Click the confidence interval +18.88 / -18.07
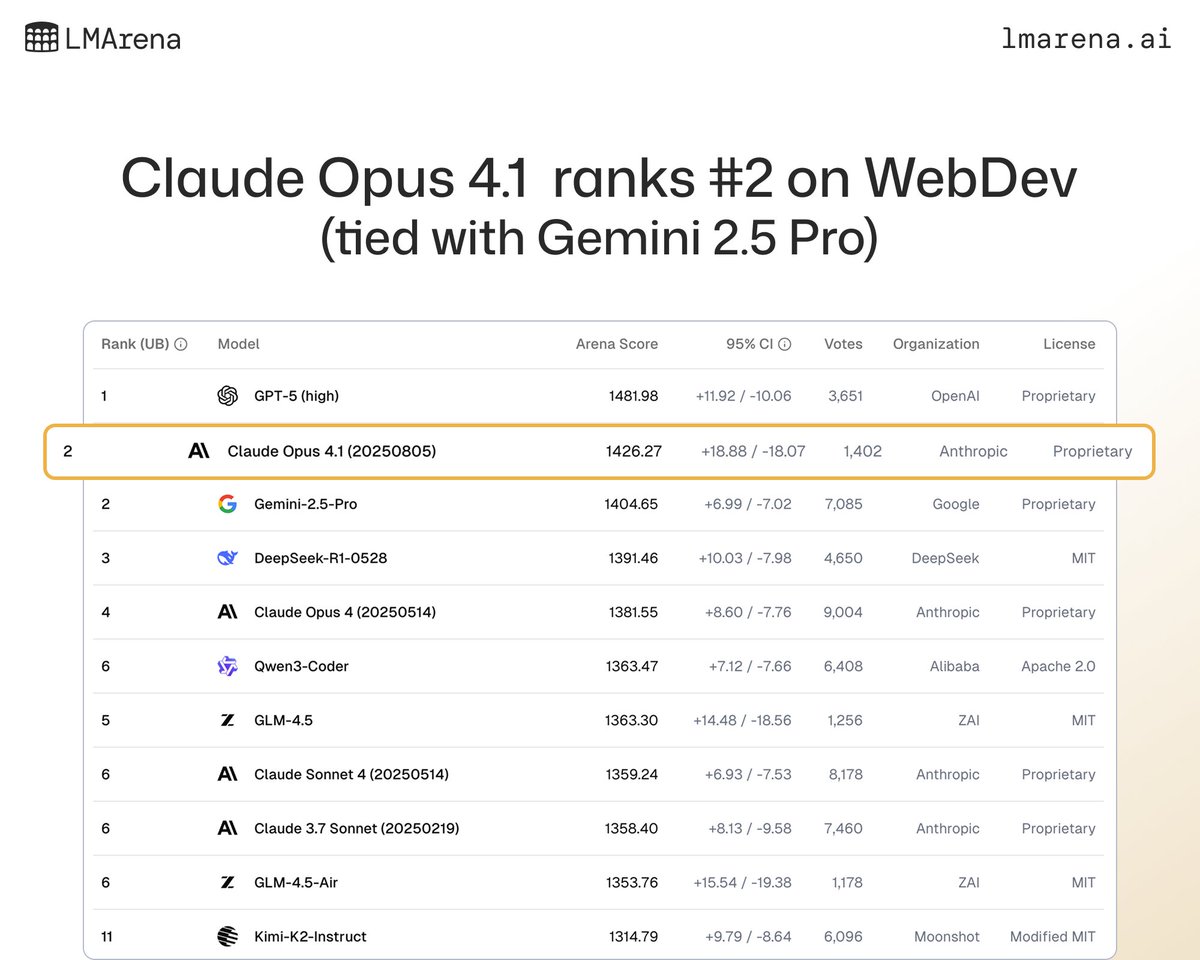This screenshot has width=1200, height=960. coord(753,451)
